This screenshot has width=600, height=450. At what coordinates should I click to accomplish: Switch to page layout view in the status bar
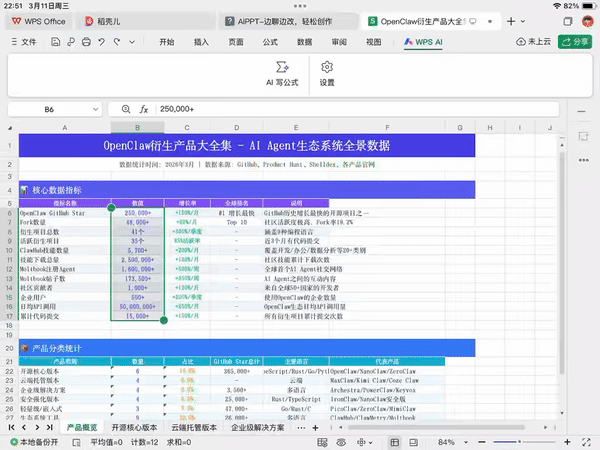(x=413, y=442)
